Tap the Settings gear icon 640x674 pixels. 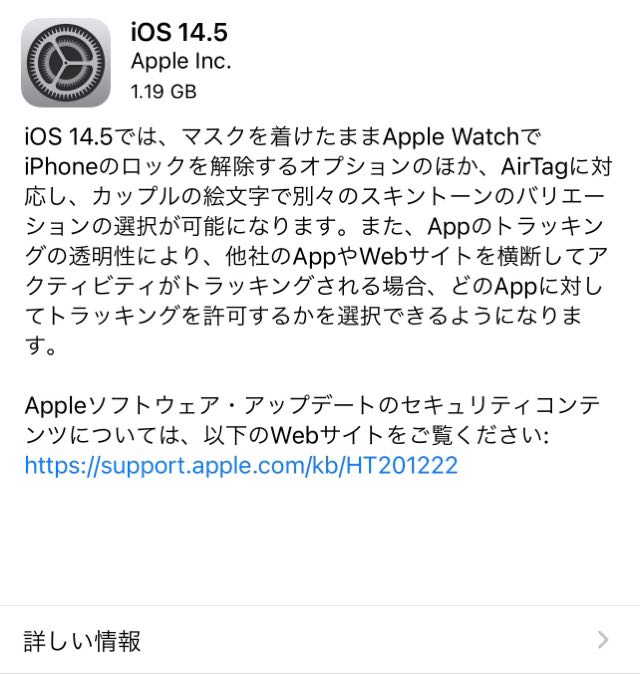[66, 63]
